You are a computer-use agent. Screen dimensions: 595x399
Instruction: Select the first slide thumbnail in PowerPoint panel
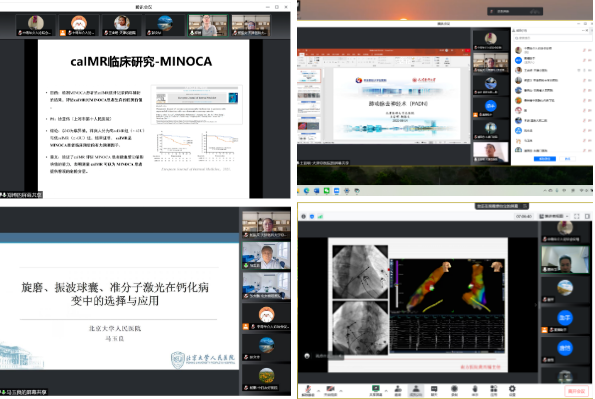pyautogui.click(x=310, y=76)
